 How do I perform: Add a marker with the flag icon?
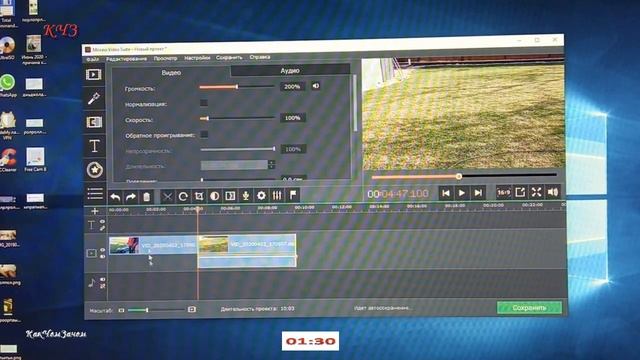click(x=293, y=195)
